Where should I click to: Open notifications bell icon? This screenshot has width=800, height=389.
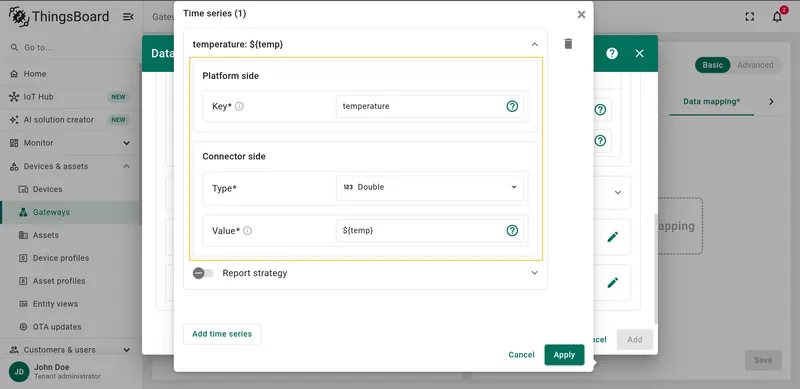777,17
